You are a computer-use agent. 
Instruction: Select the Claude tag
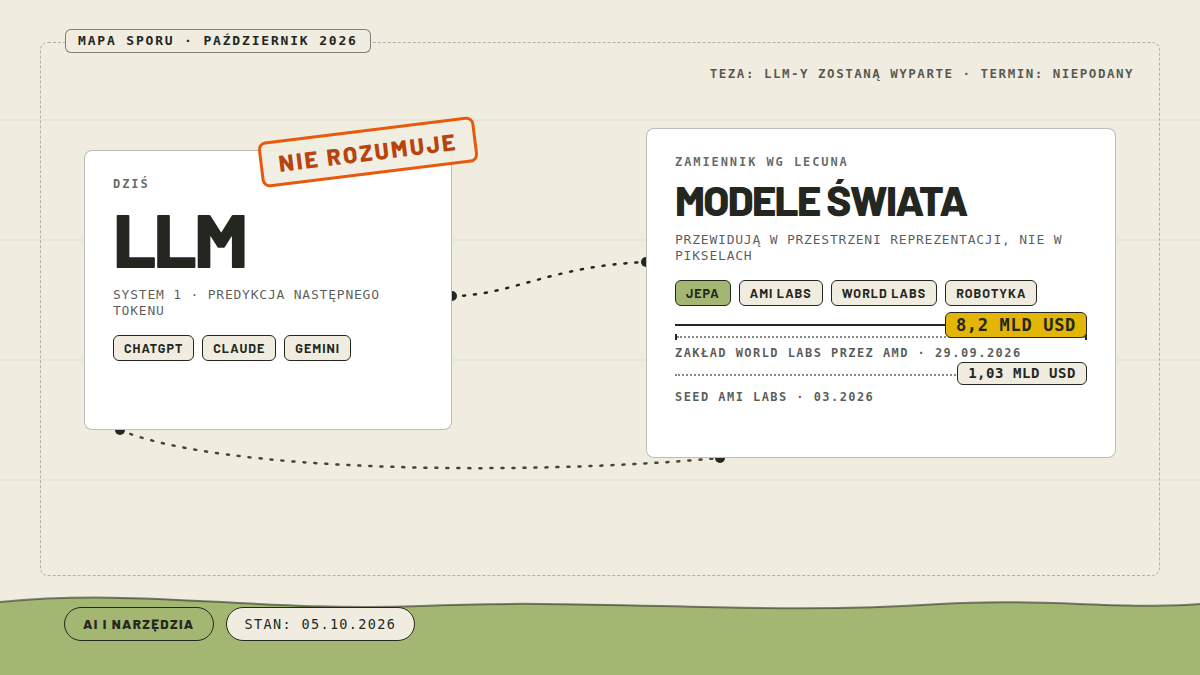[239, 348]
